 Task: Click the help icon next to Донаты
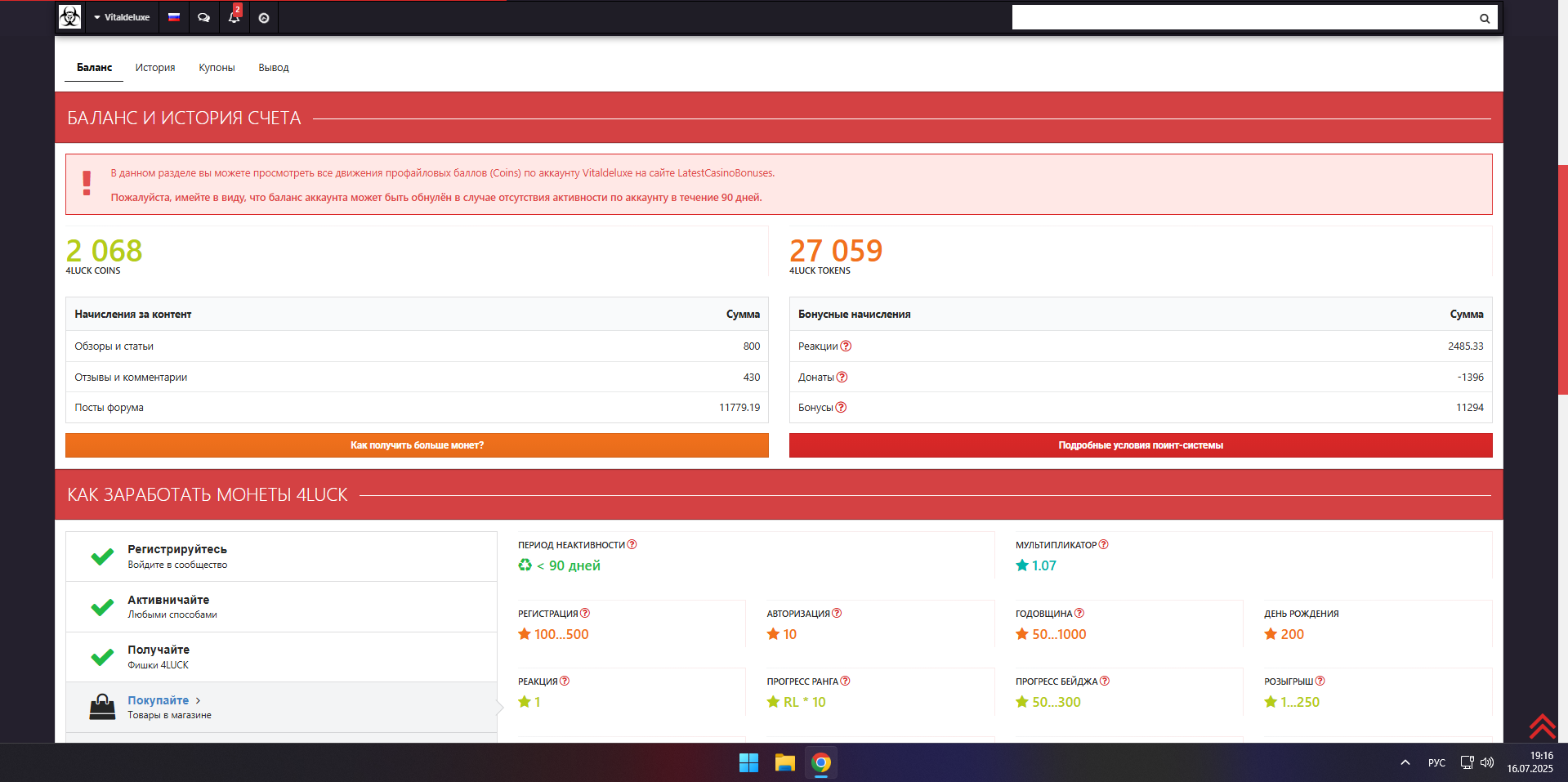(842, 378)
